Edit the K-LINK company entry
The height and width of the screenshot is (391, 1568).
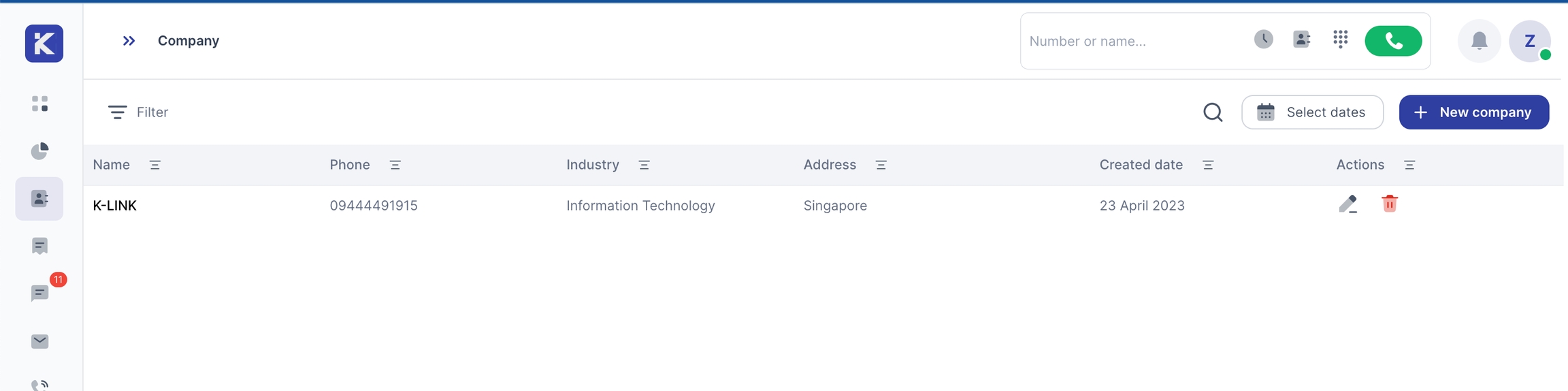[1347, 204]
